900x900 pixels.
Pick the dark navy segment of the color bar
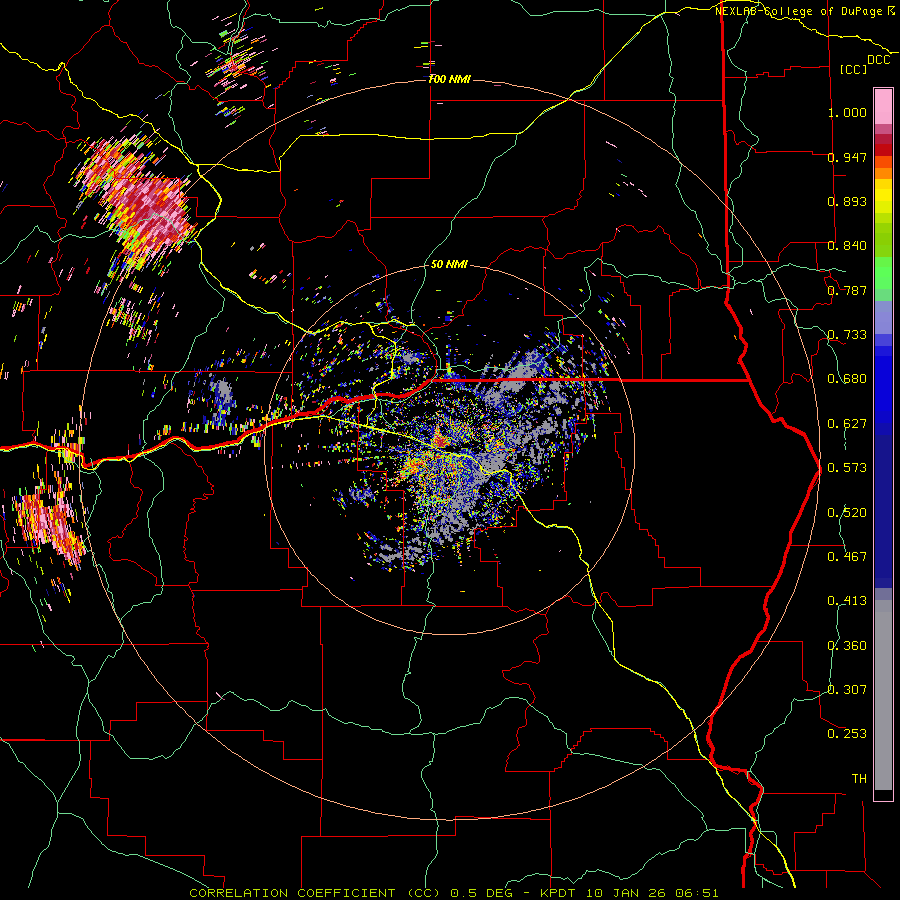pos(883,511)
